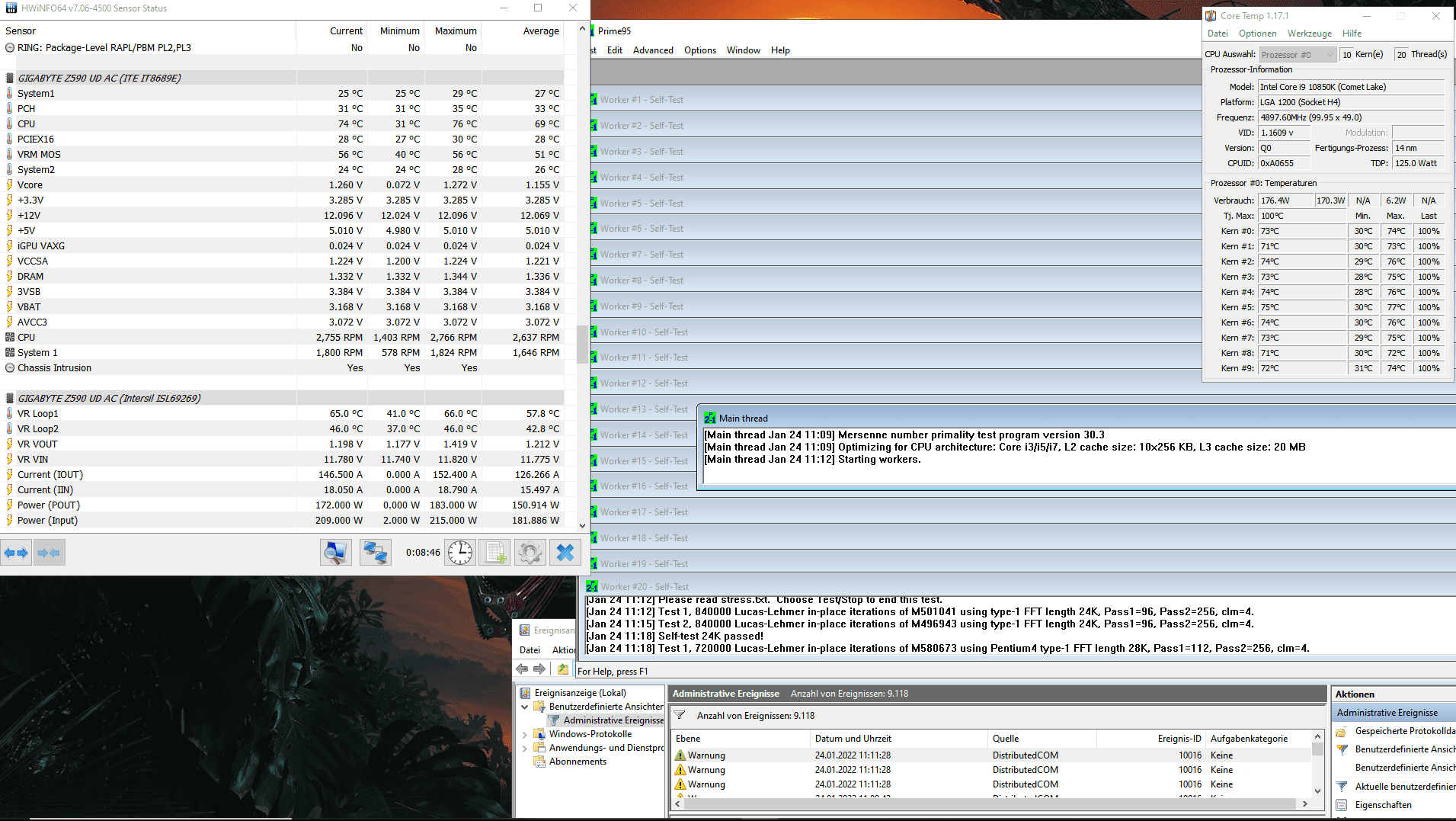The width and height of the screenshot is (1456, 821).
Task: Click Event Viewer show/hide tree toolbar icon
Action: click(563, 669)
